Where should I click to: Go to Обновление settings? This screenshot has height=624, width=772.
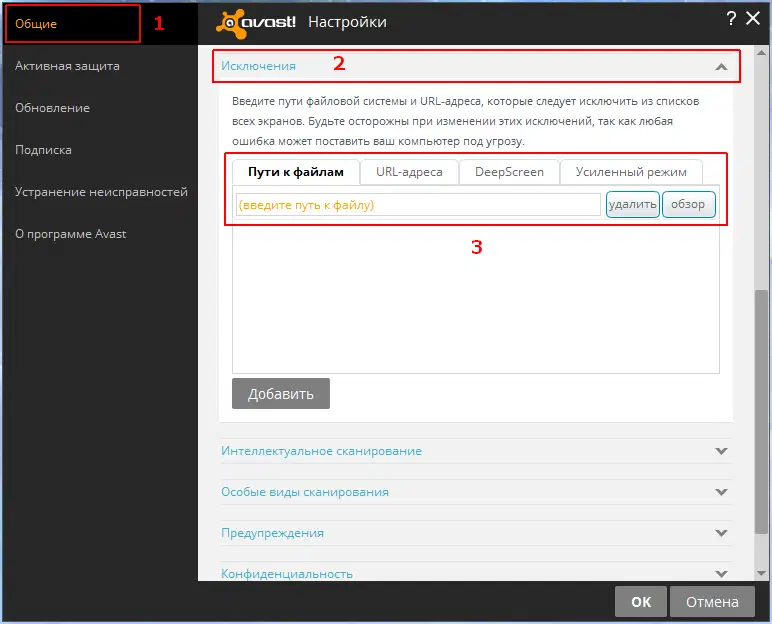tap(52, 108)
